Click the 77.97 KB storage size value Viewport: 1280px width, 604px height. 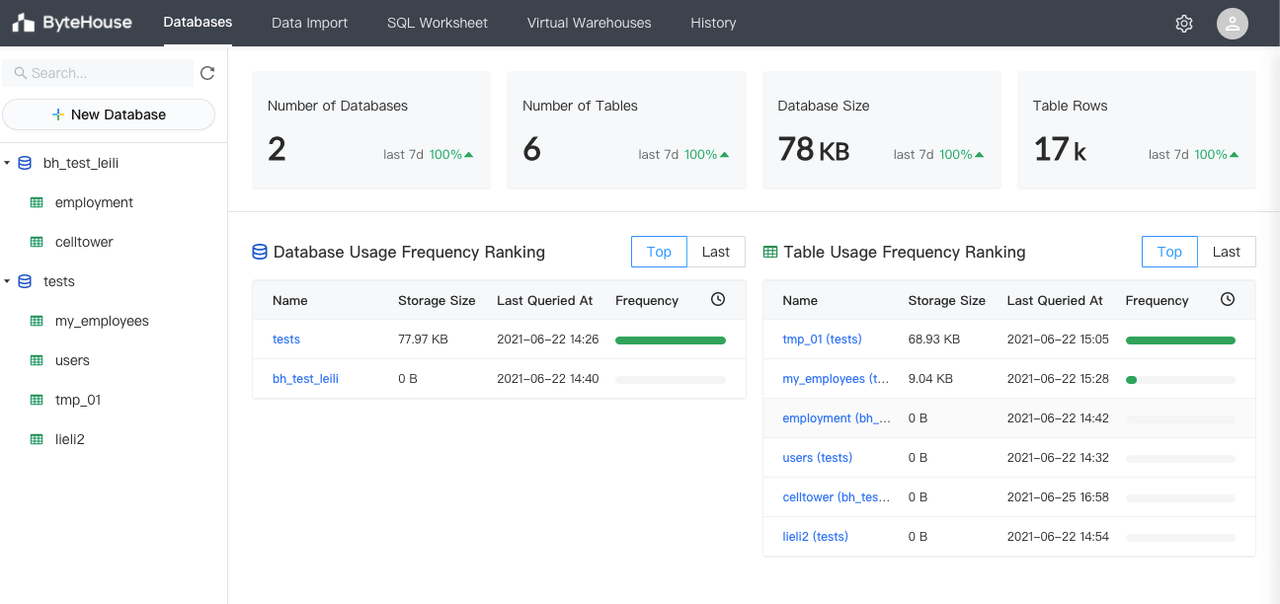tap(423, 339)
